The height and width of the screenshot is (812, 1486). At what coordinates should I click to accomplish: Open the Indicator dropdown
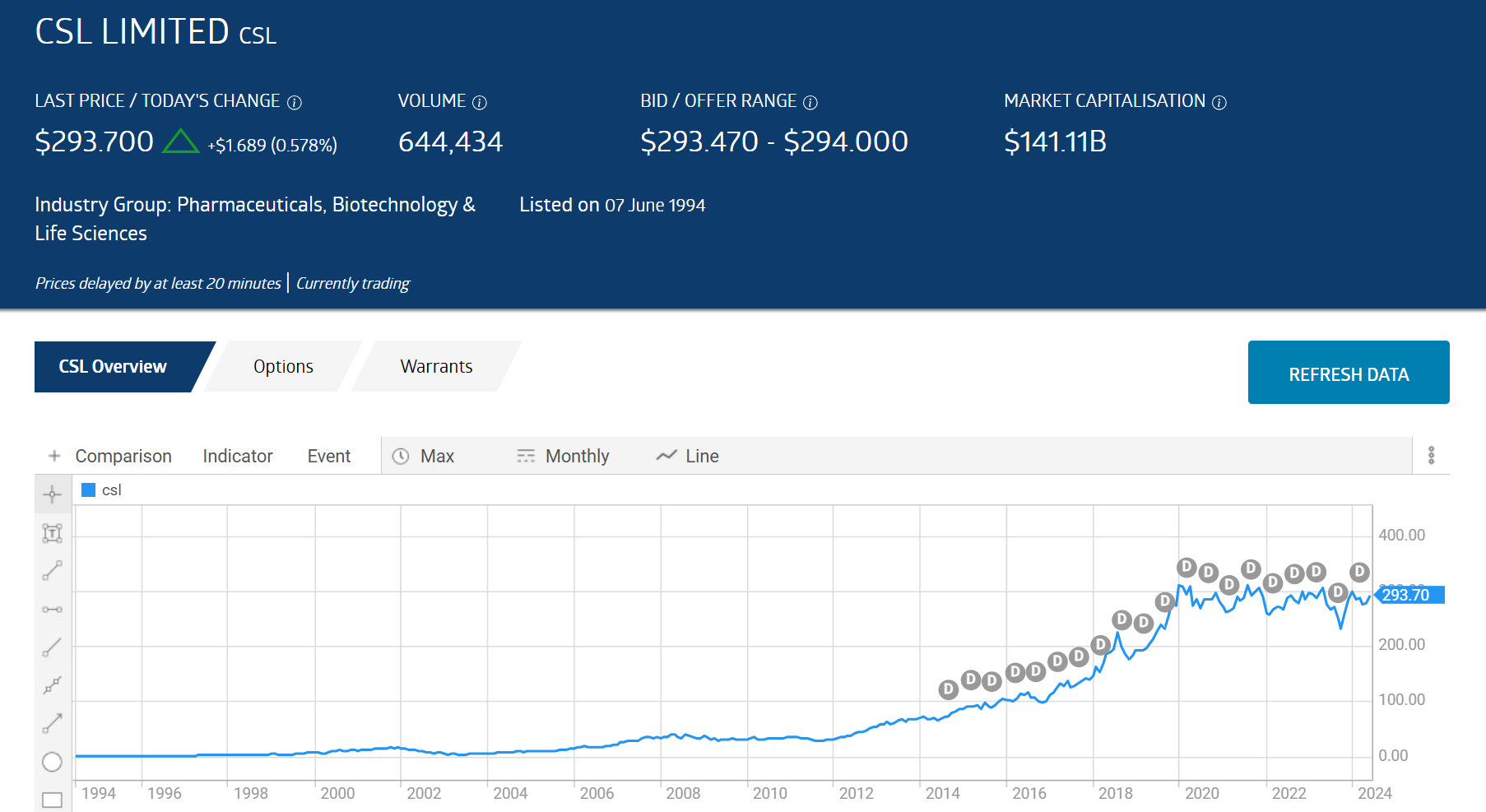(x=238, y=456)
